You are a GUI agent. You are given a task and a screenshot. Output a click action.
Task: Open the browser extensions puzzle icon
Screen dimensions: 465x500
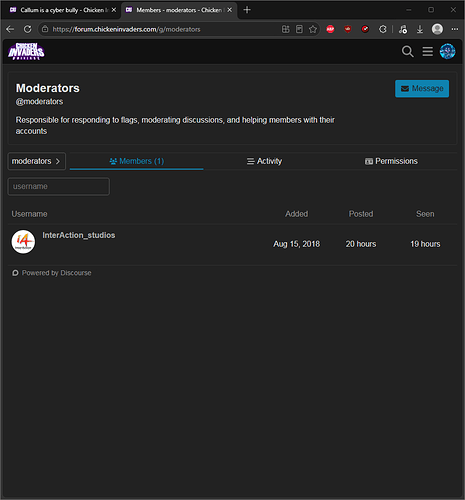tap(383, 29)
